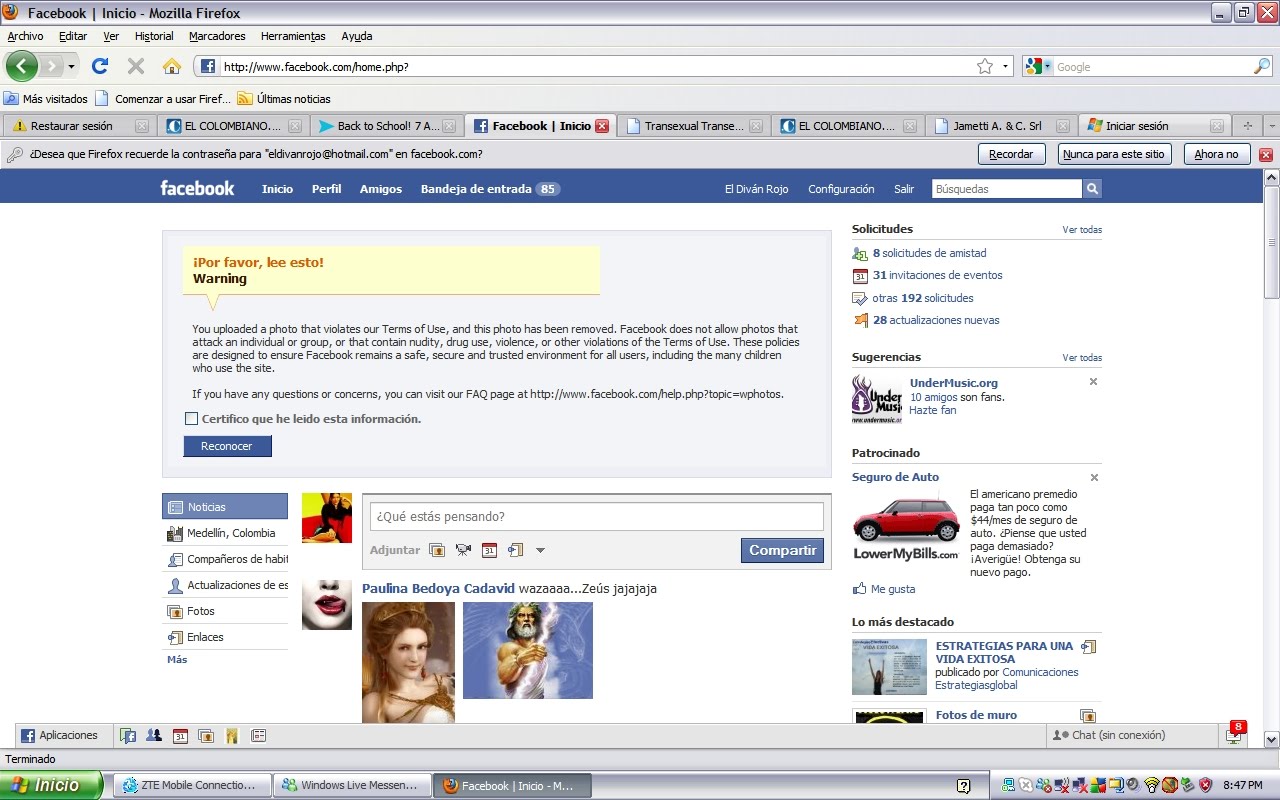Click the Windows Inicio start button
The height and width of the screenshot is (800, 1280).
(51, 785)
